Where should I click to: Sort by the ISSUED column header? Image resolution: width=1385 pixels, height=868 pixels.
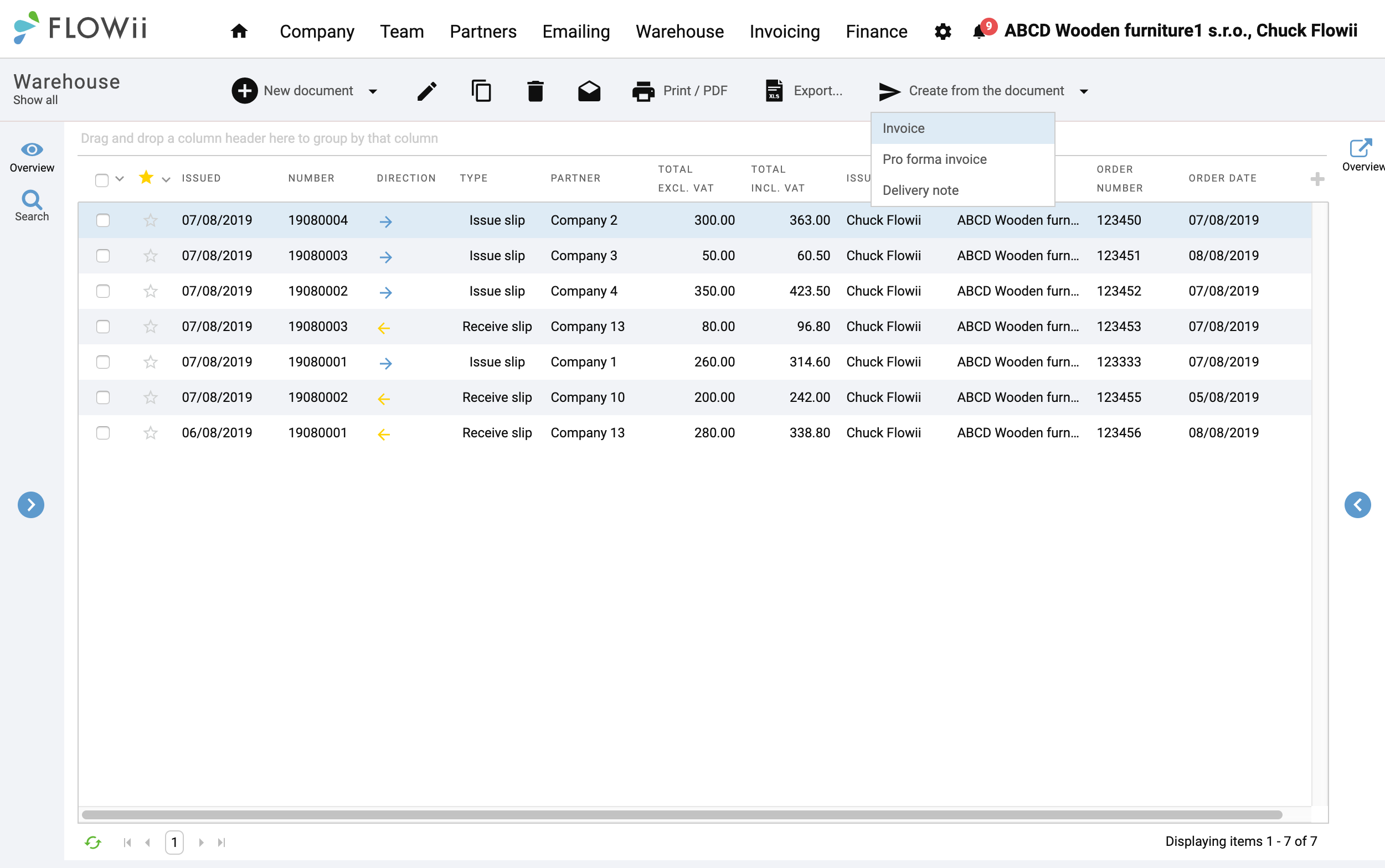[x=201, y=178]
